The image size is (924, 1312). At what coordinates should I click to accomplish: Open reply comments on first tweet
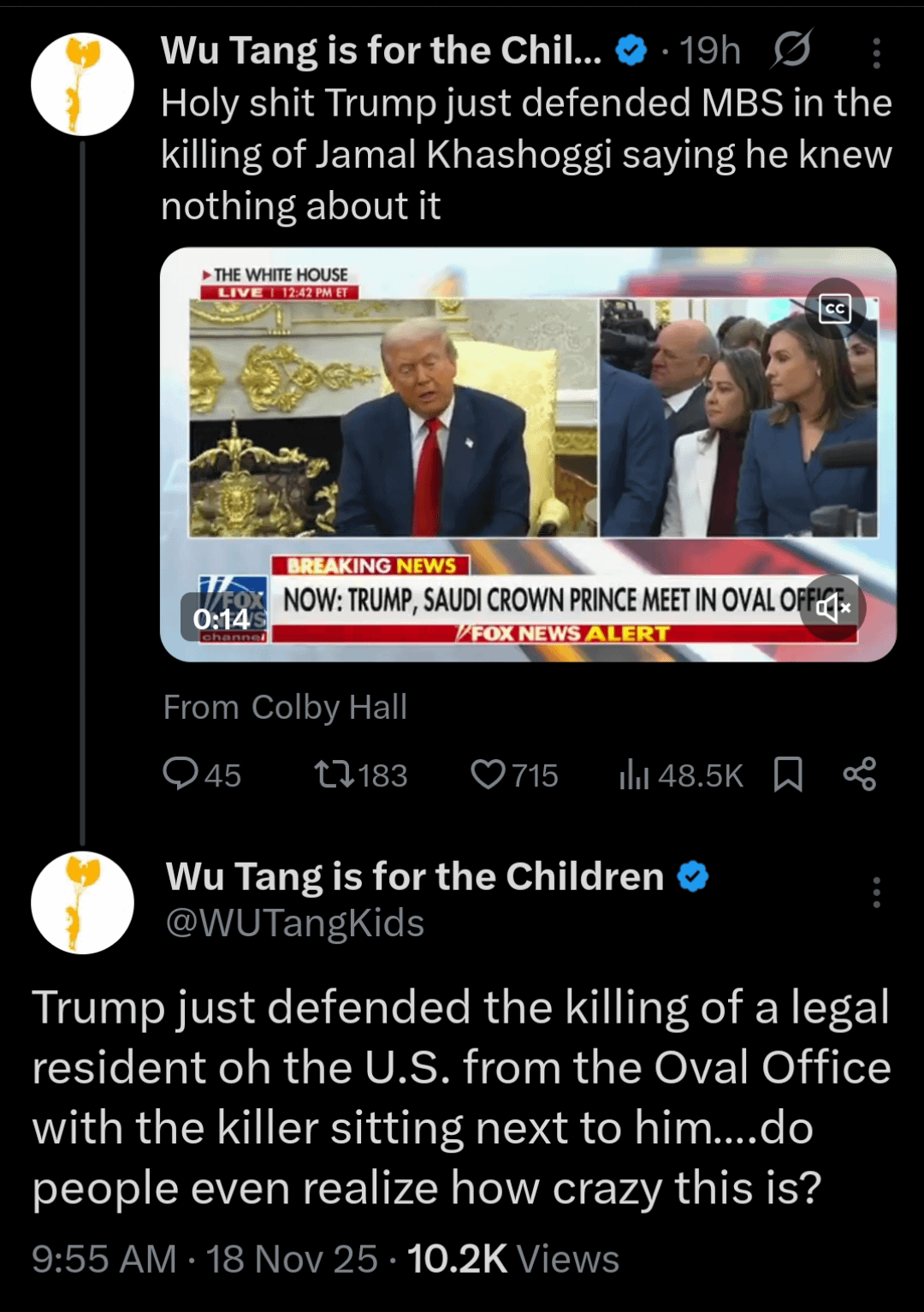(x=201, y=775)
